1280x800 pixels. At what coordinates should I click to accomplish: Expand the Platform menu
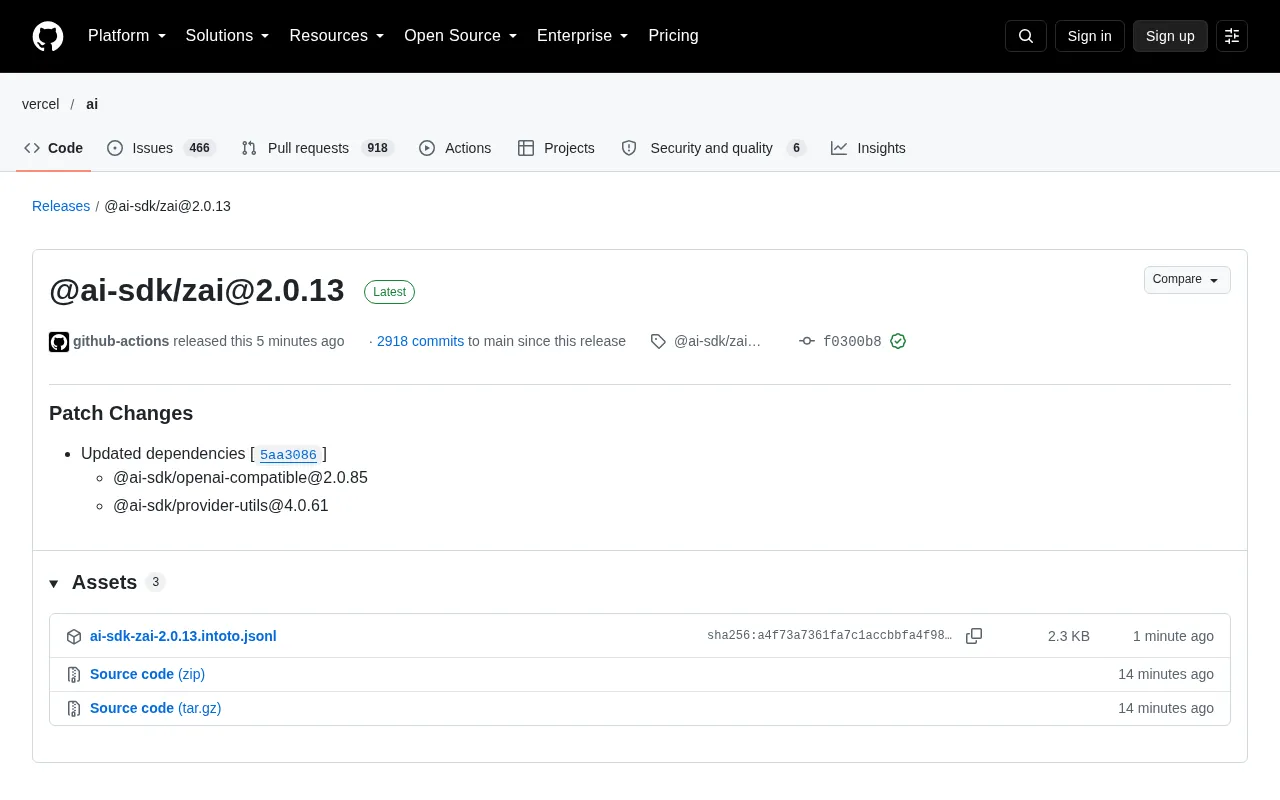click(x=127, y=36)
